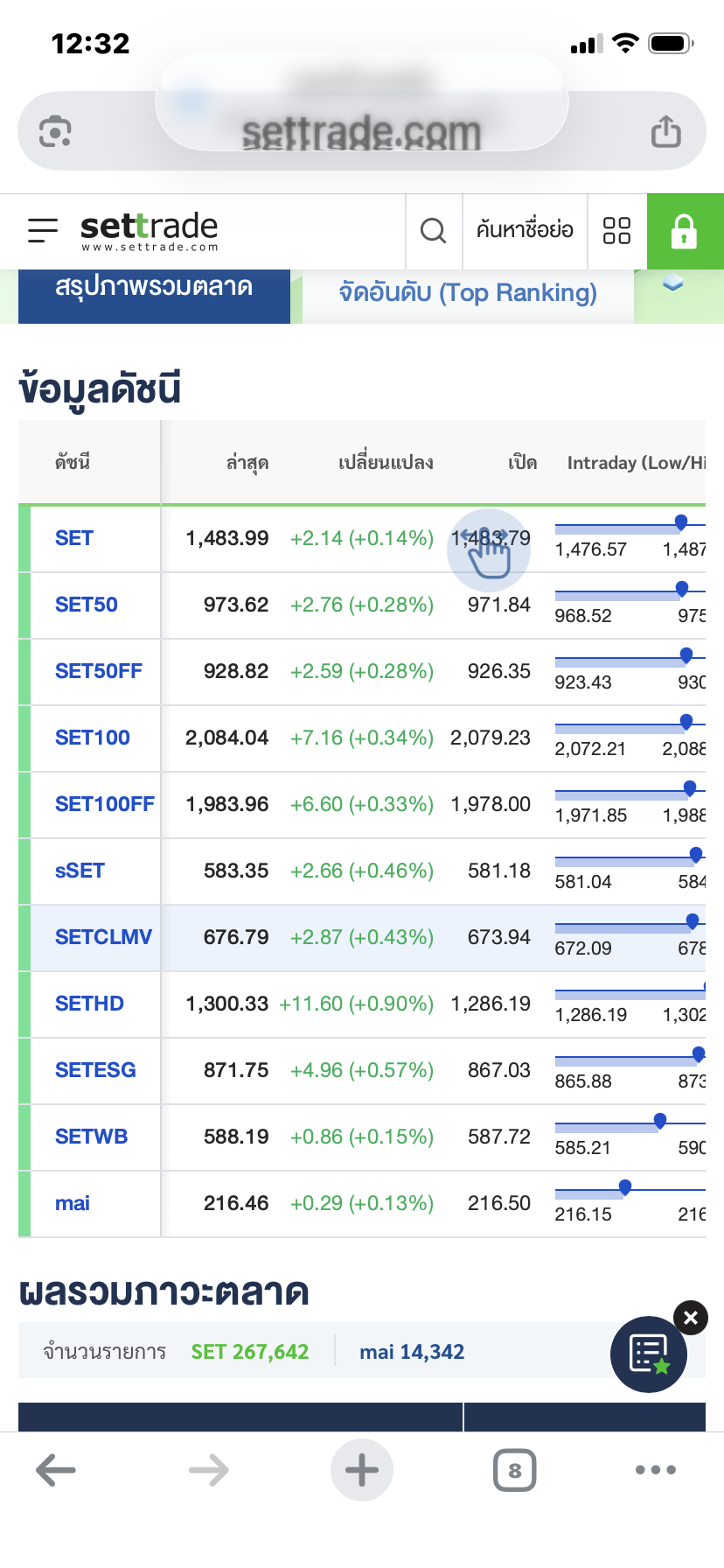724x1568 pixels.
Task: Tap the share icon in address bar
Action: [665, 132]
